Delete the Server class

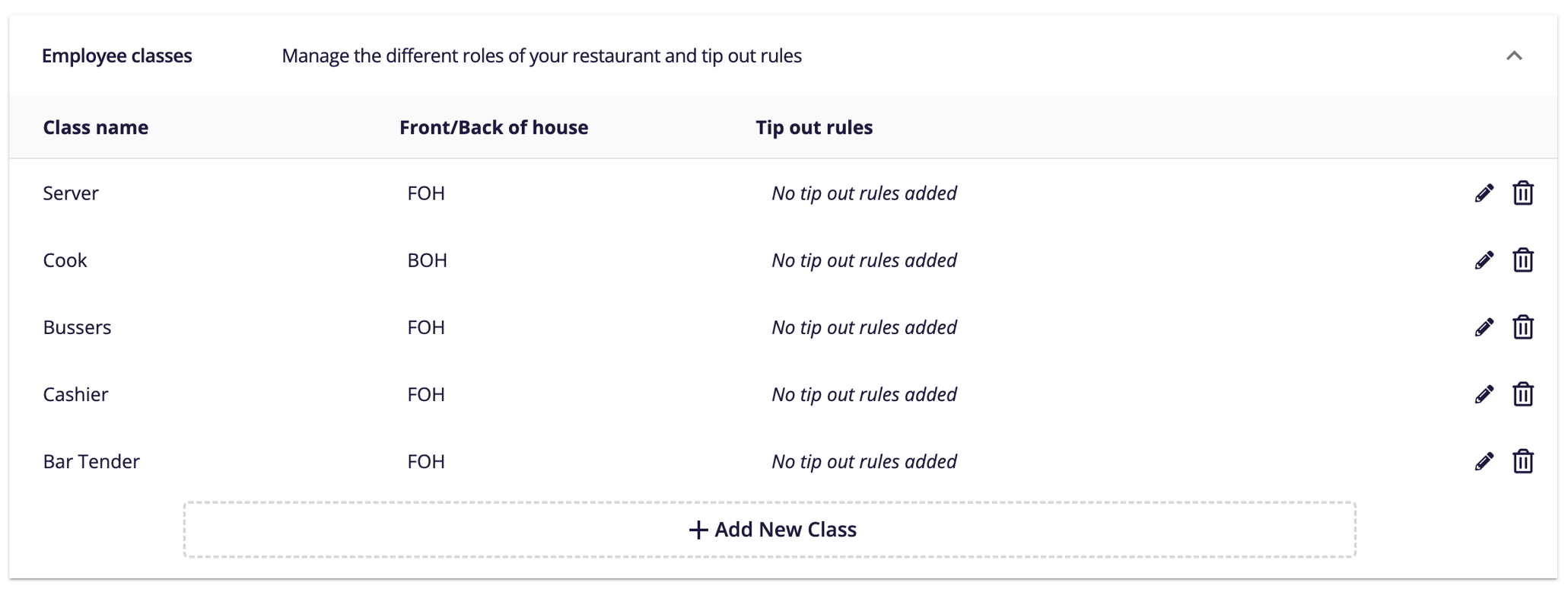1522,193
